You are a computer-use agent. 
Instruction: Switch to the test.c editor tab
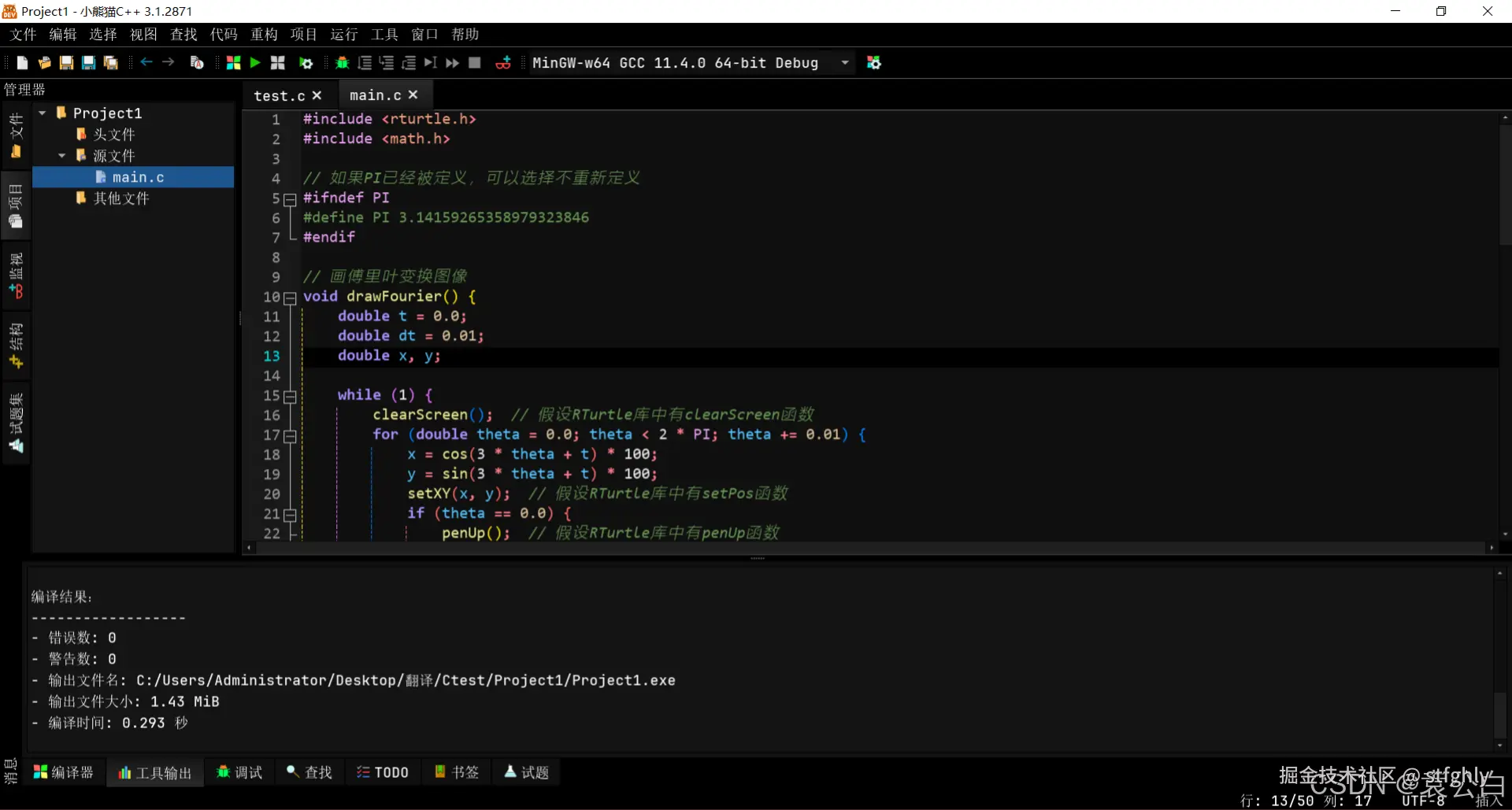pos(279,95)
